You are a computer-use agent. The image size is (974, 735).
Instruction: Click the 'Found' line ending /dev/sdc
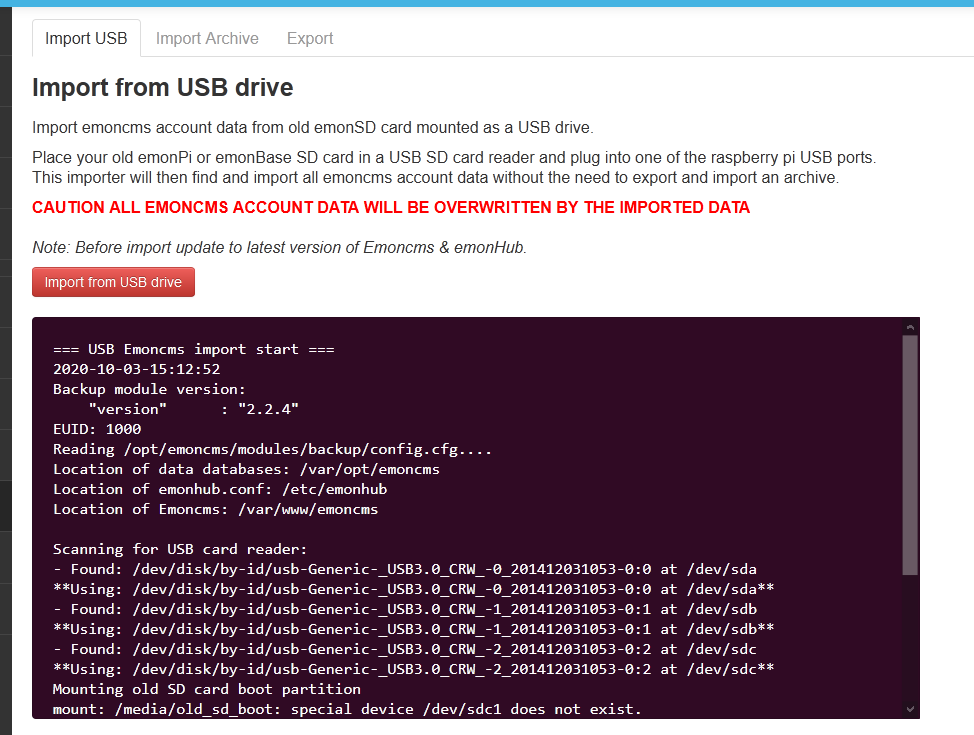405,649
